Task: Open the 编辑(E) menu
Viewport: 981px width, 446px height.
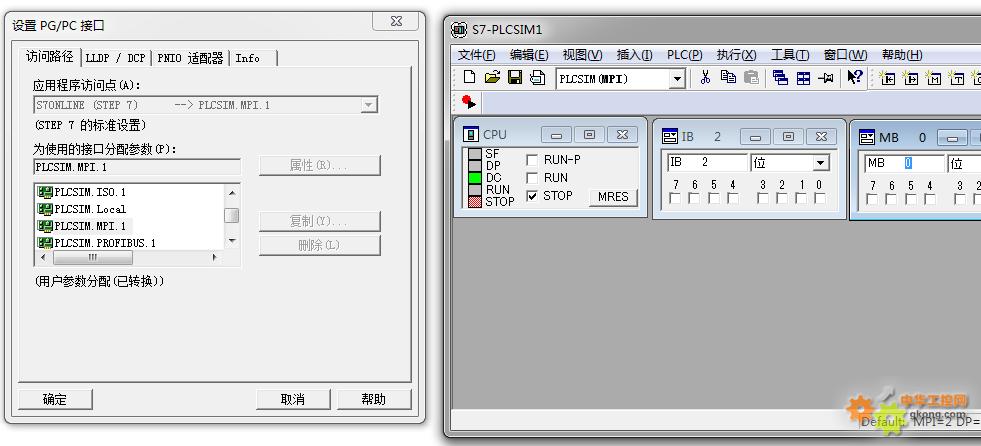Action: click(529, 55)
